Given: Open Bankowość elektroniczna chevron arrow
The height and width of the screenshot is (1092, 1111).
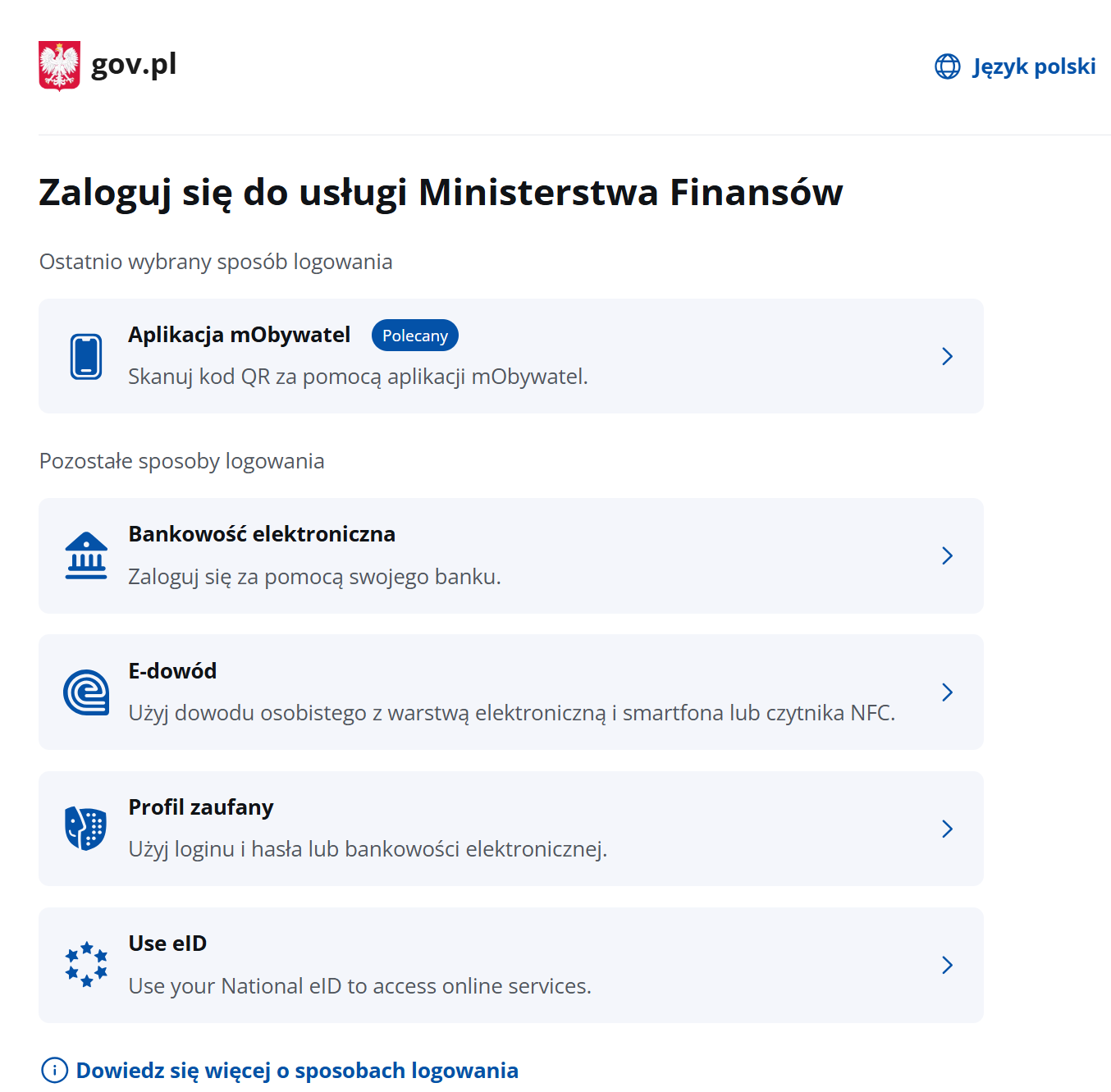Looking at the screenshot, I should click(948, 555).
